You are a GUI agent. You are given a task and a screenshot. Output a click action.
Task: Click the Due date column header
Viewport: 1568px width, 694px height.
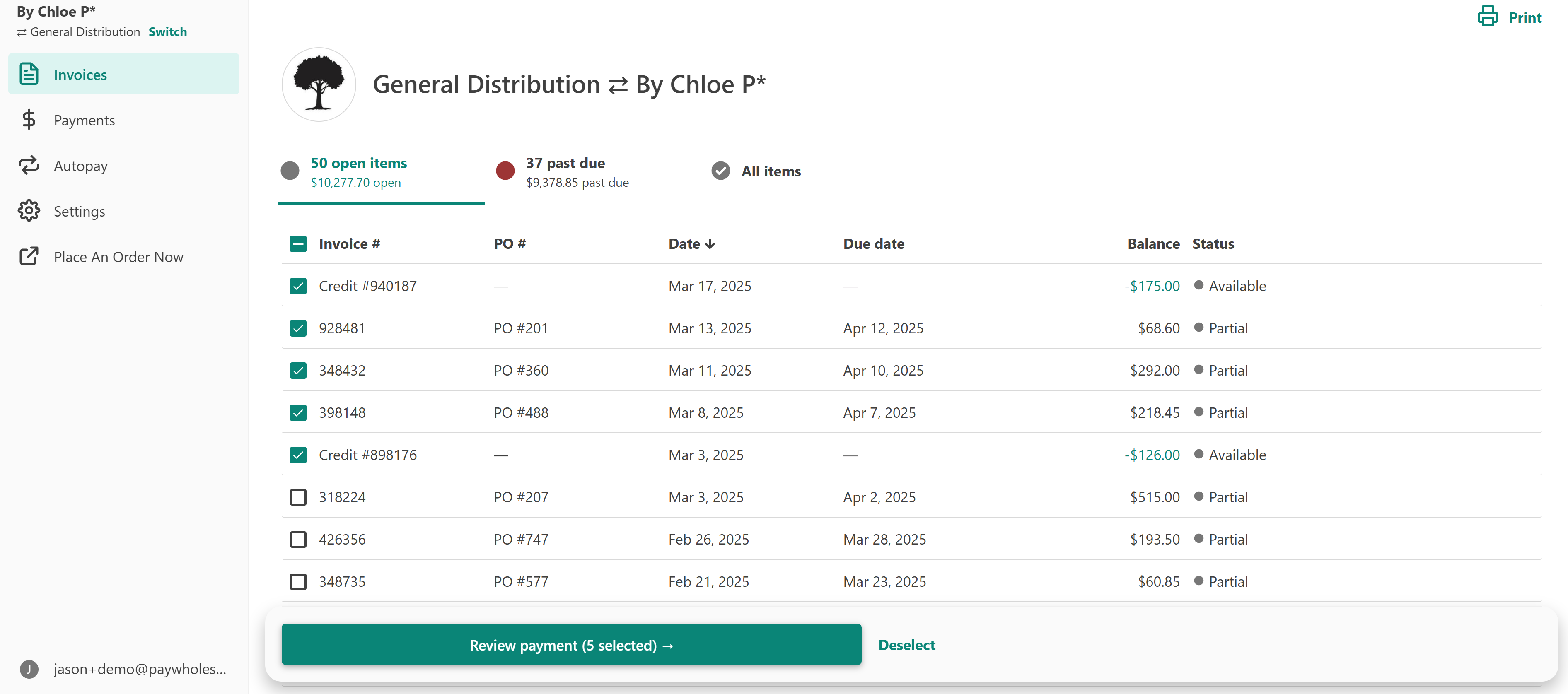pos(873,244)
